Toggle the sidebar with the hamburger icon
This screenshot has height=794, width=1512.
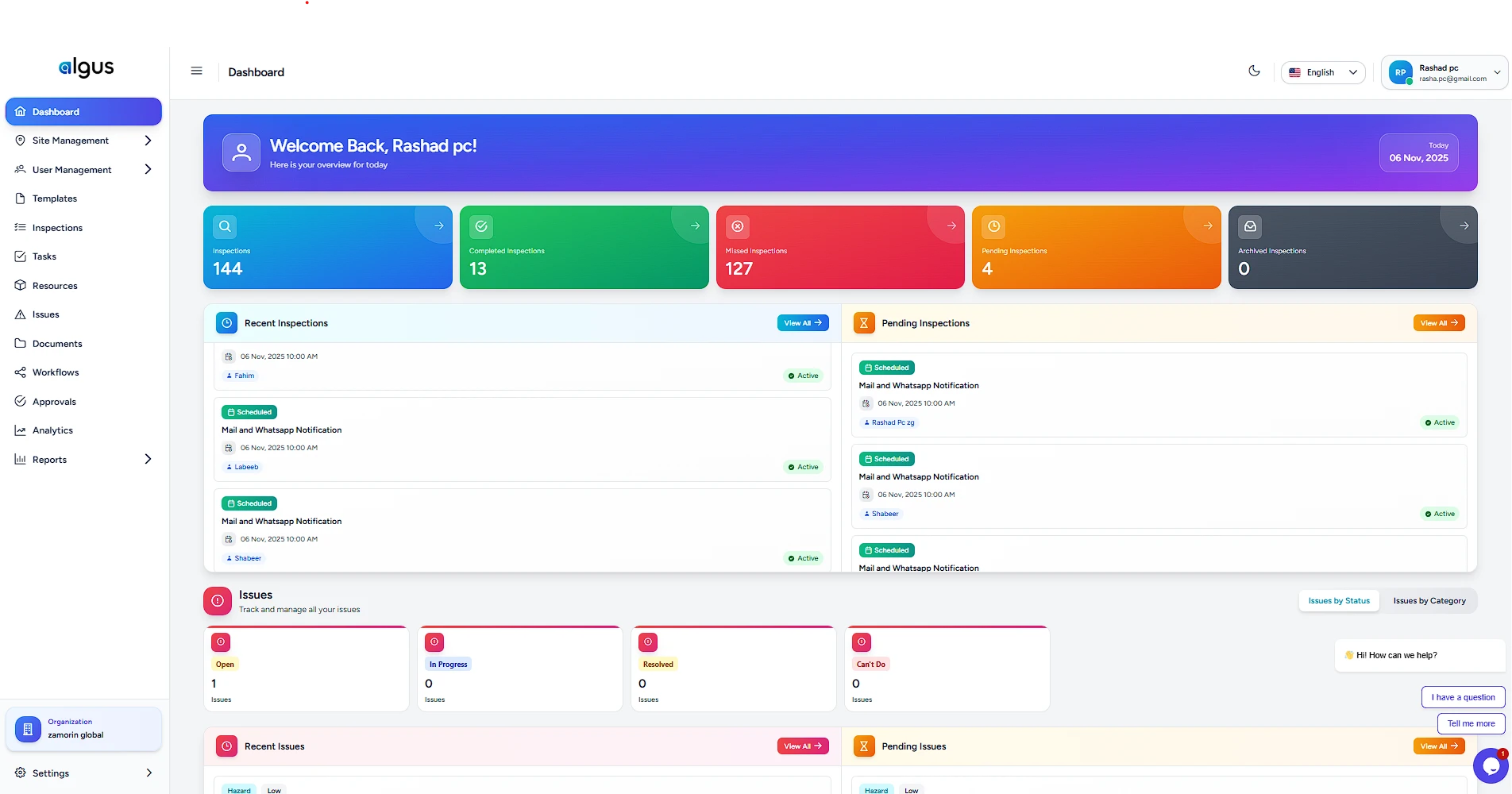tap(196, 71)
